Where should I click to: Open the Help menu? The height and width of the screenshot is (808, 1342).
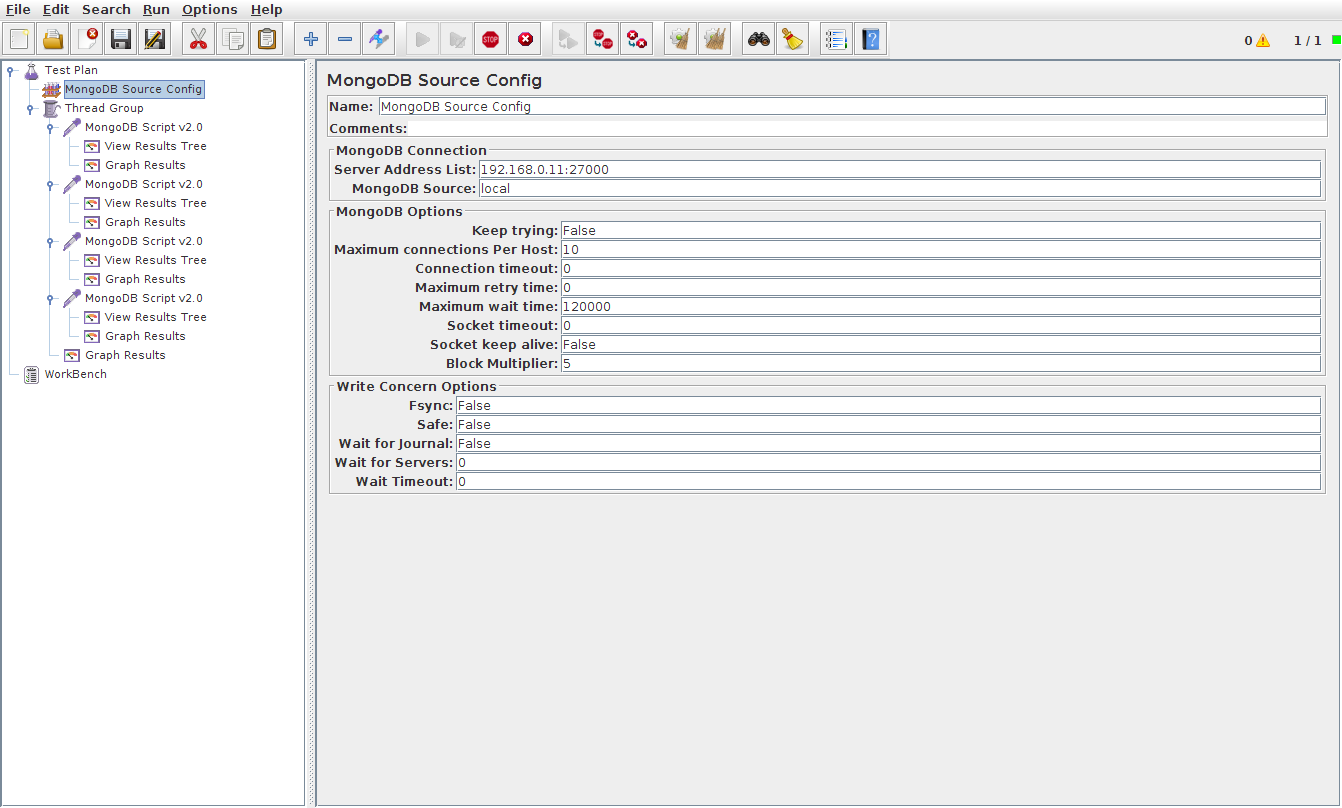(x=267, y=9)
